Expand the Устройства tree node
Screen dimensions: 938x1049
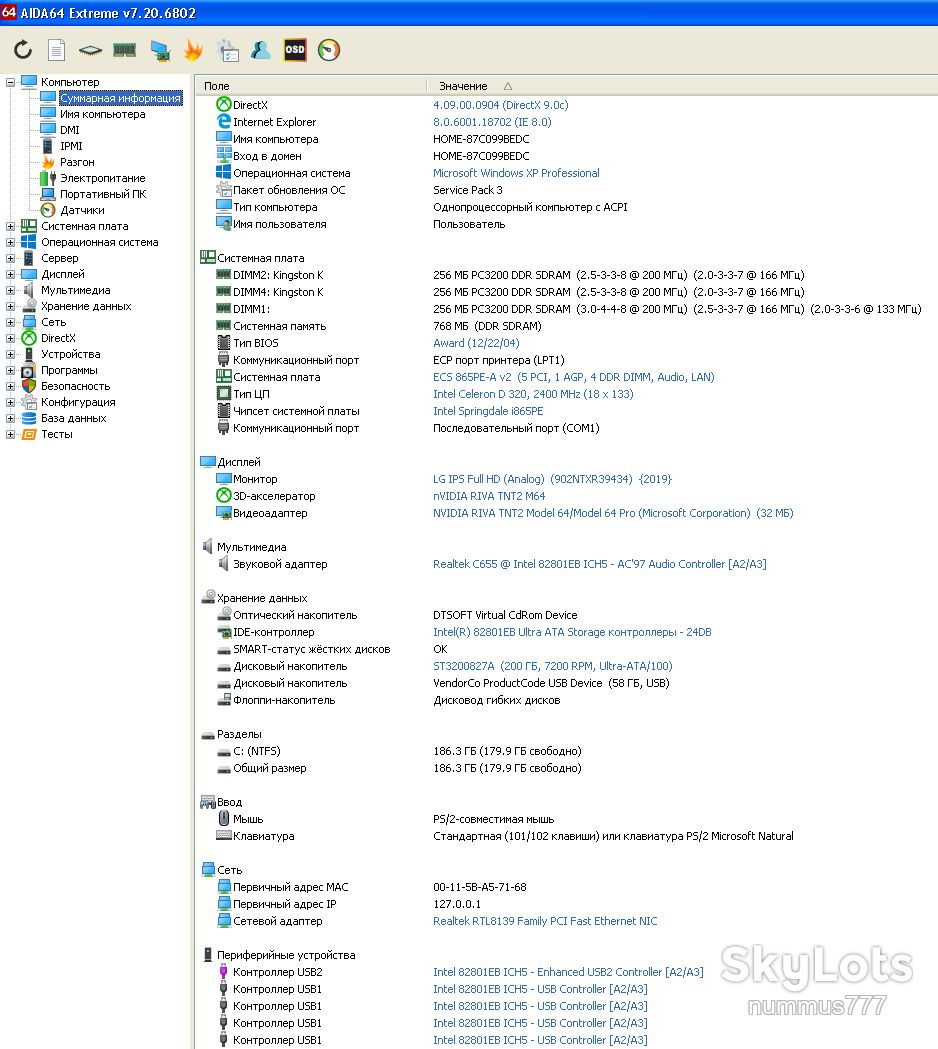10,355
